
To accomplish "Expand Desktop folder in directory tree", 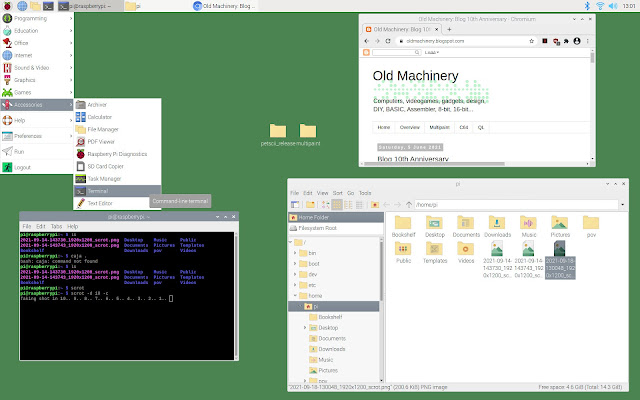I will (x=305, y=328).
